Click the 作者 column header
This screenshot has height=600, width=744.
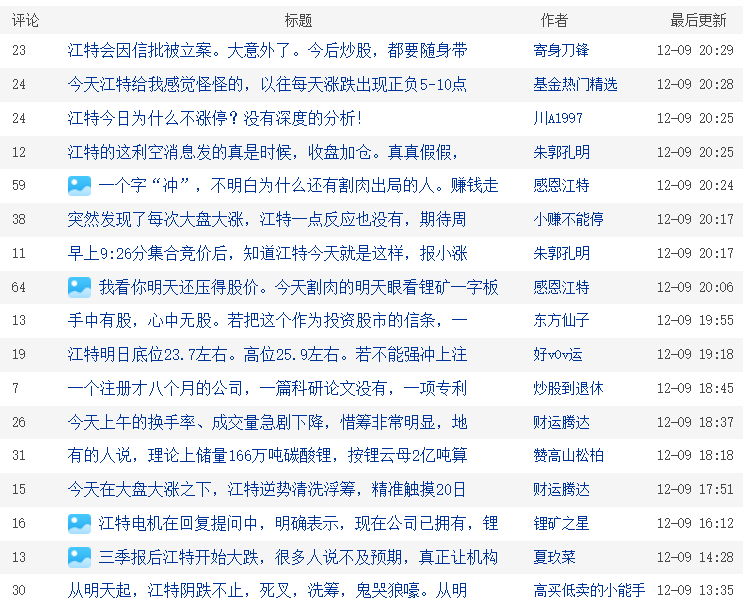[x=553, y=20]
